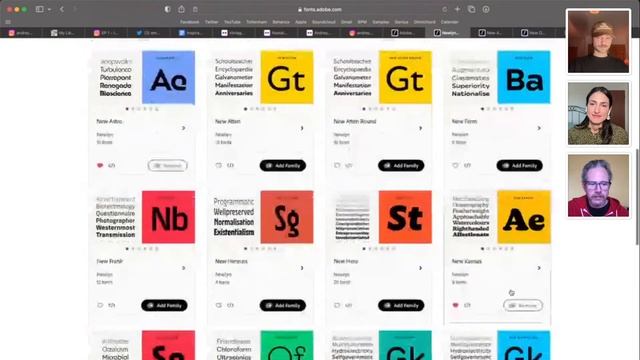Click bottom video participant with glasses
This screenshot has width=640, height=360.
[x=598, y=186]
